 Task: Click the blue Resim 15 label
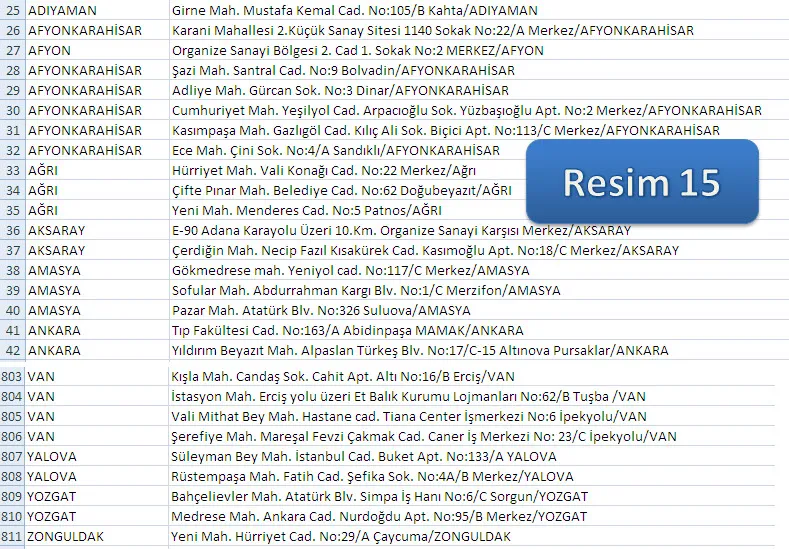point(641,181)
